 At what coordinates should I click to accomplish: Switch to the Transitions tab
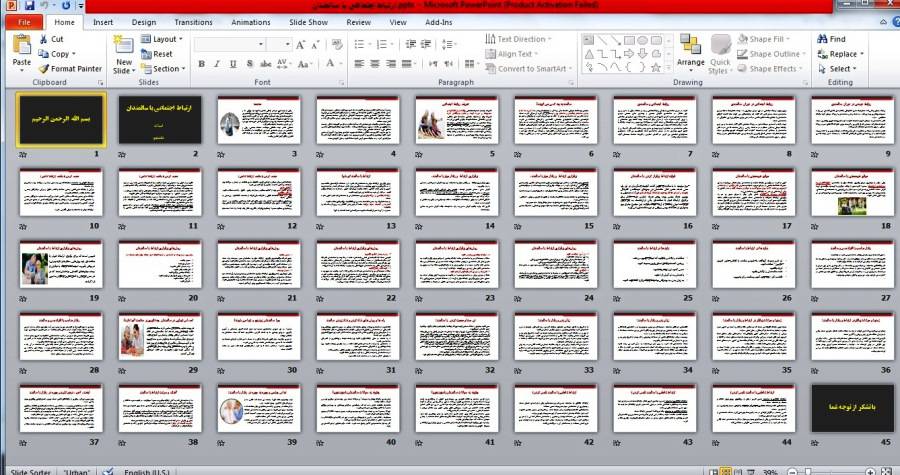(193, 21)
